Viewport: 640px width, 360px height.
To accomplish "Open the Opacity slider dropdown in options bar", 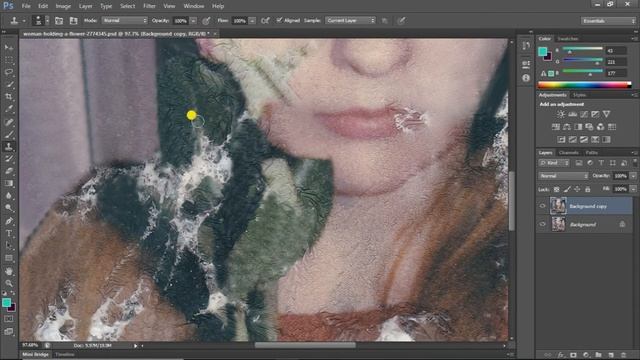I will 193,21.
